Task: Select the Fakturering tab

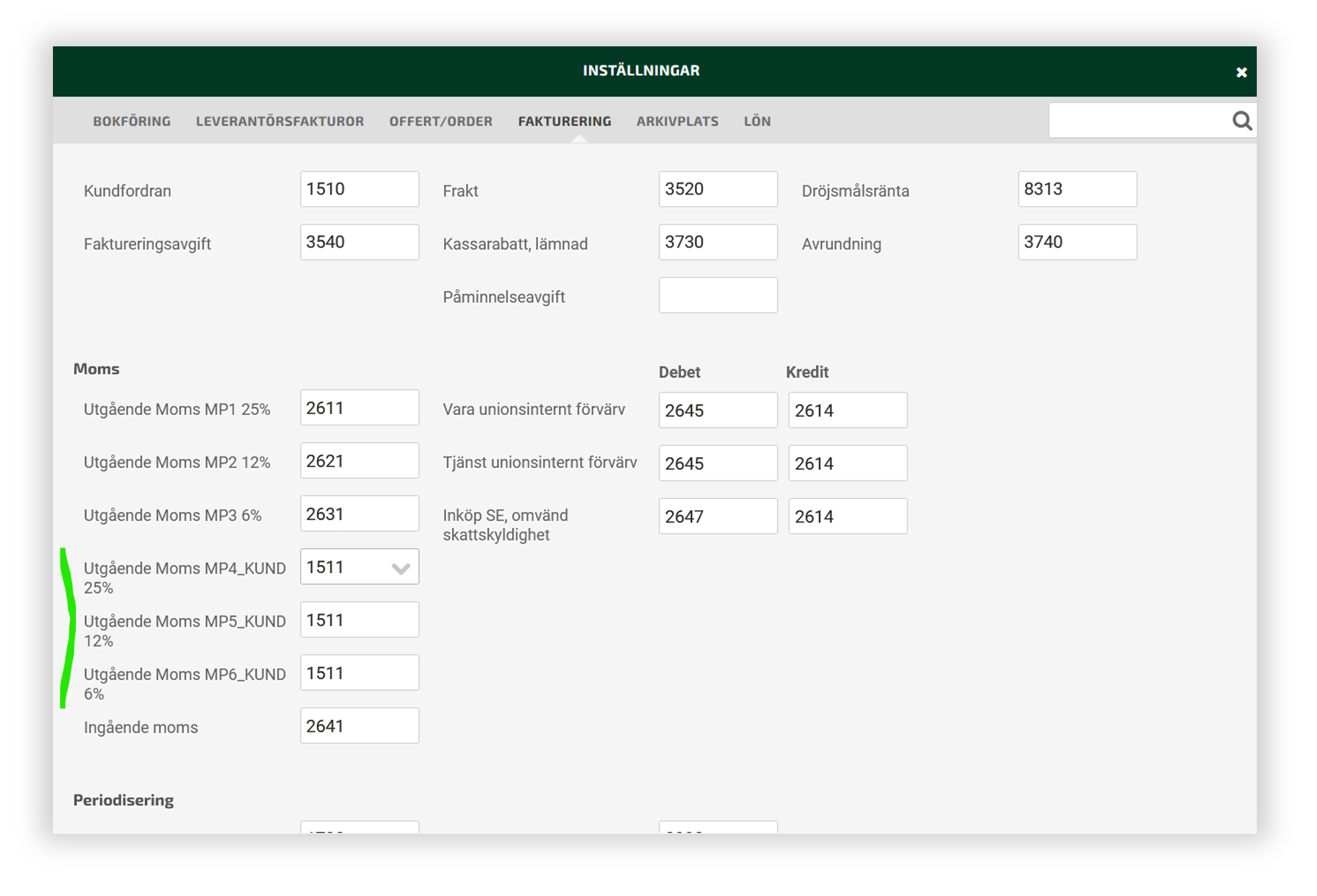Action: click(565, 121)
